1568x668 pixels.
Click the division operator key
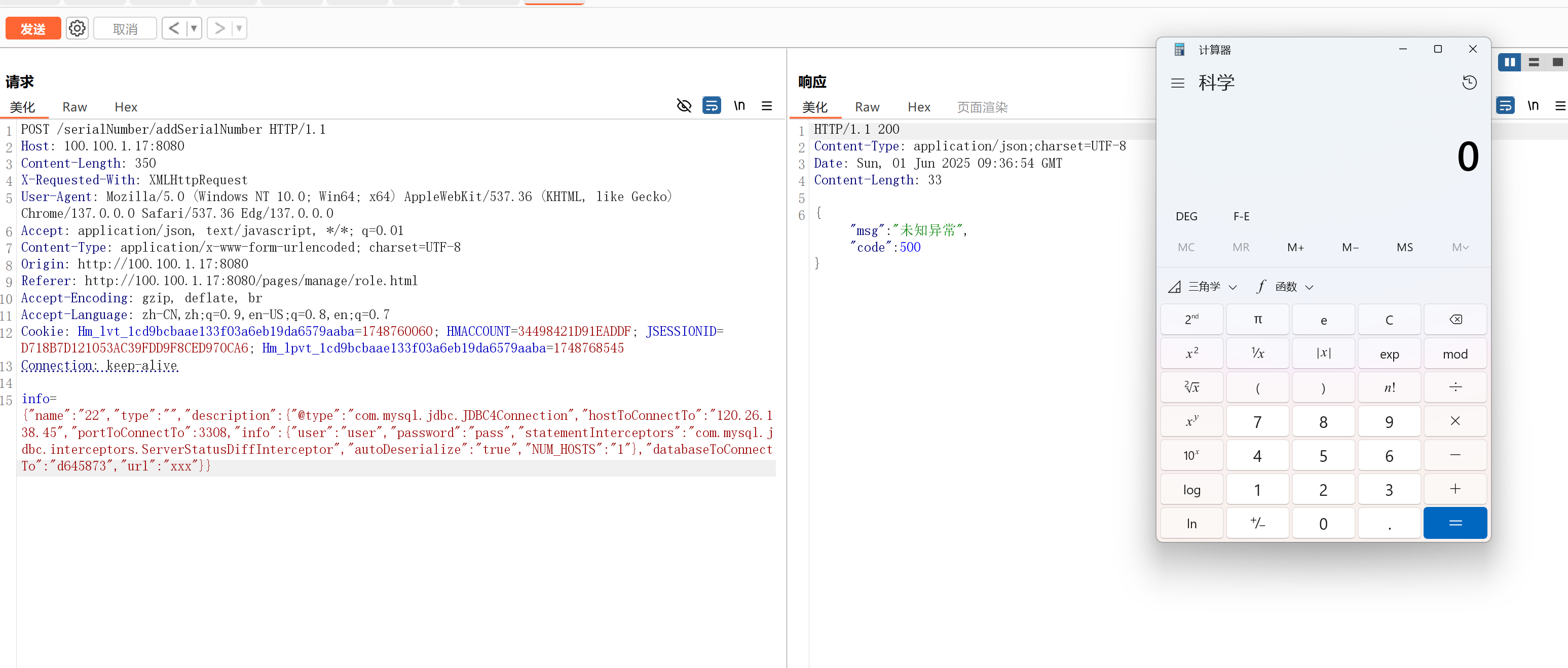click(x=1455, y=387)
